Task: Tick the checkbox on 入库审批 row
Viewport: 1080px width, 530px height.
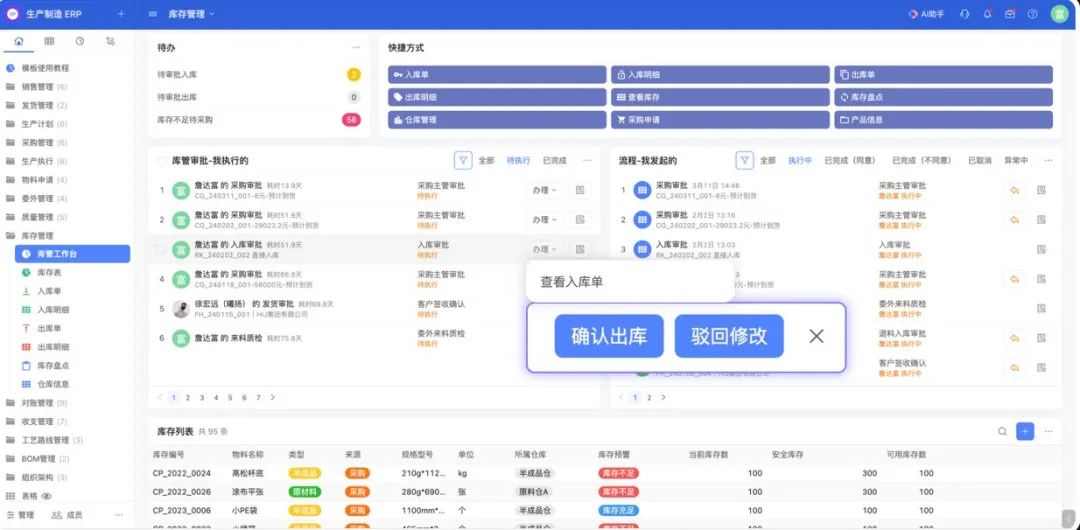Action: point(162,249)
